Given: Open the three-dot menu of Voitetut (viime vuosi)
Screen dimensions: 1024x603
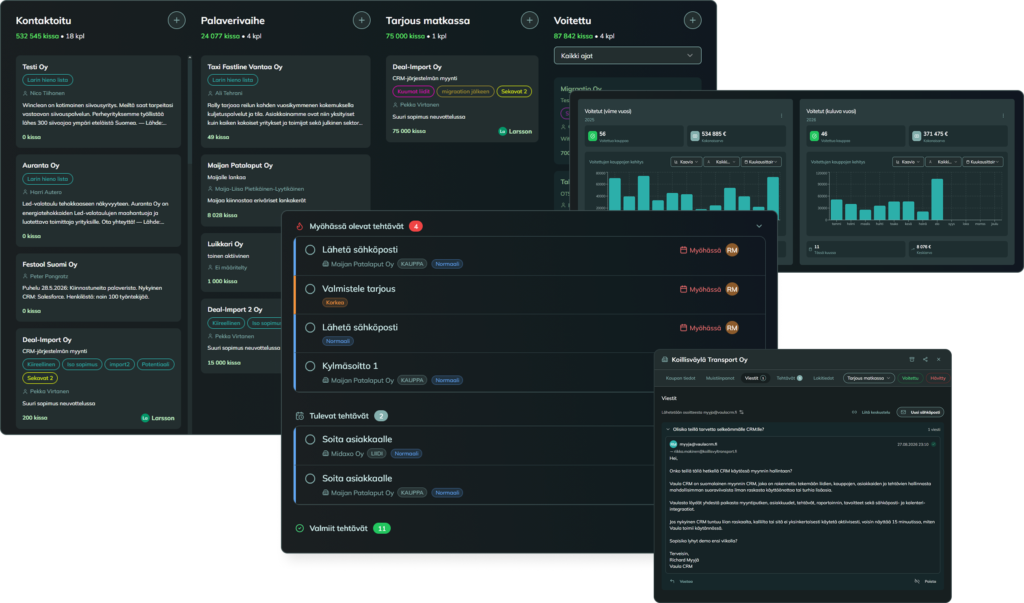Looking at the screenshot, I should click(x=781, y=116).
